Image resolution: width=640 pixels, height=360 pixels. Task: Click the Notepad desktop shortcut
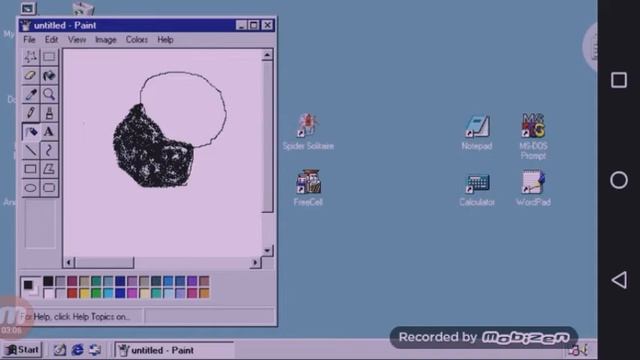point(477,132)
